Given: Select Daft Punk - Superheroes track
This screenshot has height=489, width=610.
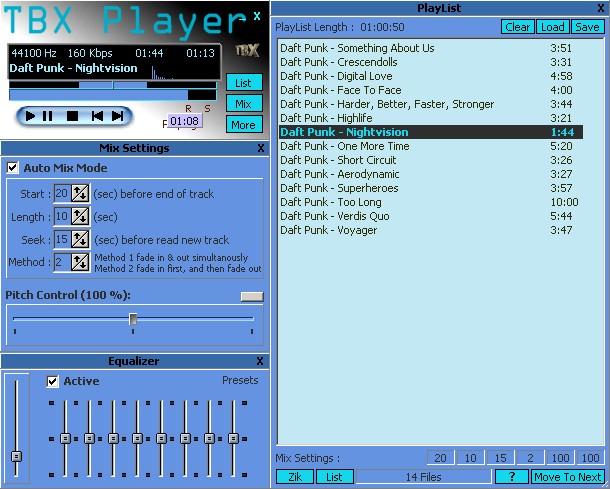Looking at the screenshot, I should 431,188.
